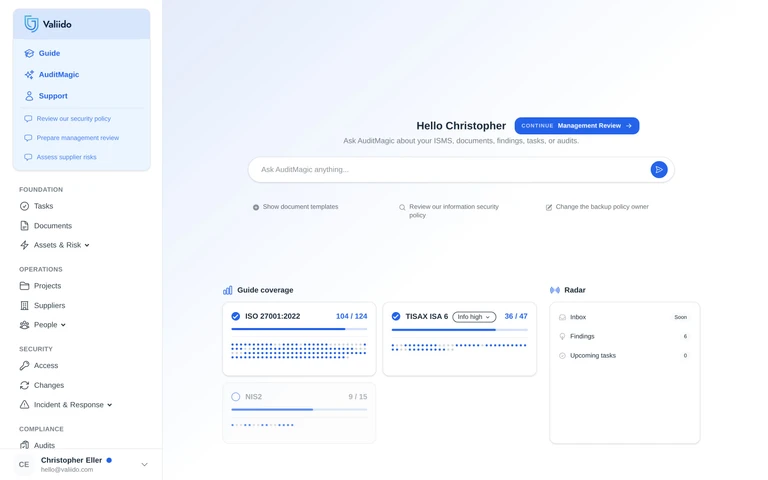768x480 pixels.
Task: Click the Projects folder icon
Action: click(x=24, y=286)
